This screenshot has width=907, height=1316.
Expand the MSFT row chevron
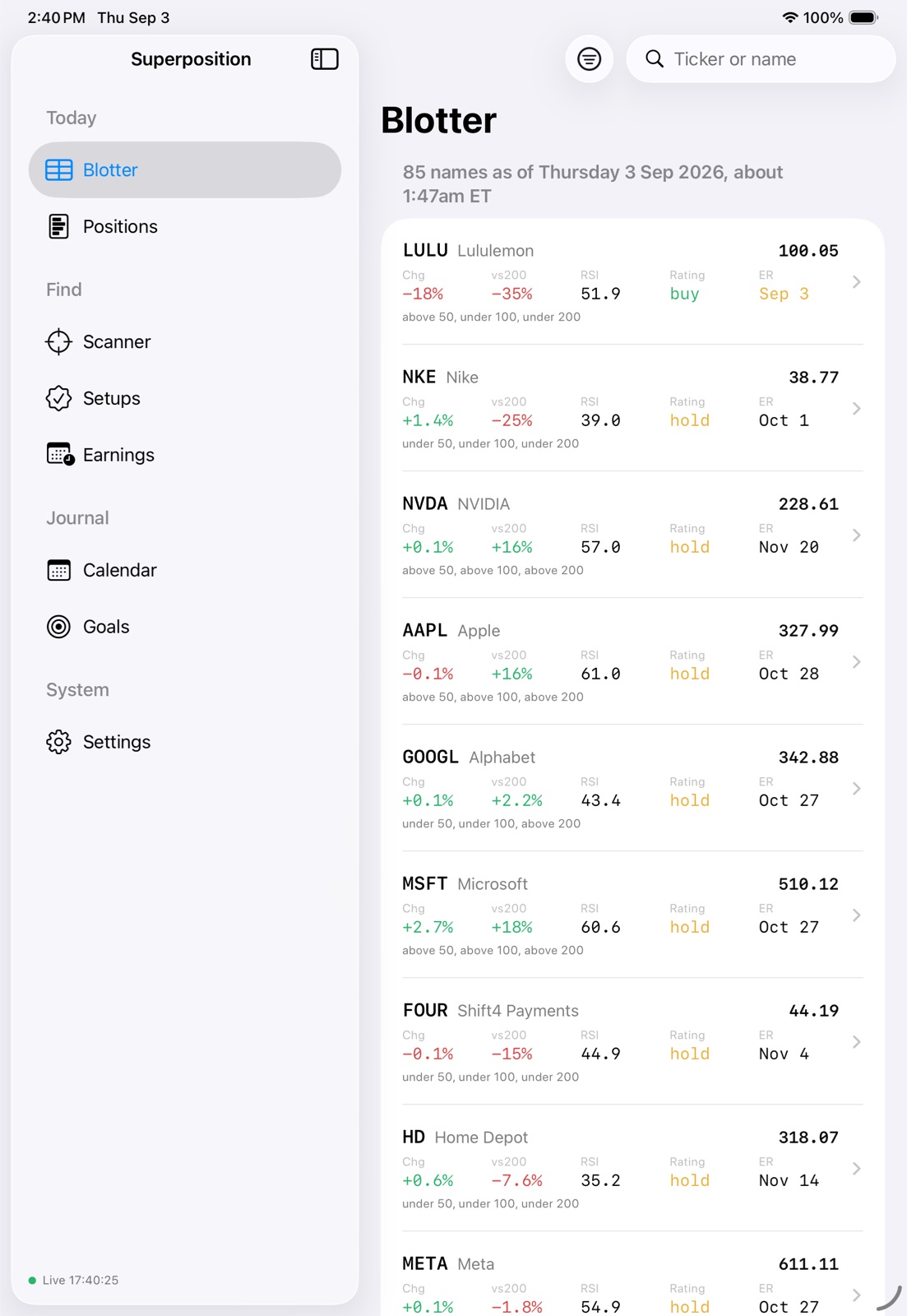tap(856, 915)
